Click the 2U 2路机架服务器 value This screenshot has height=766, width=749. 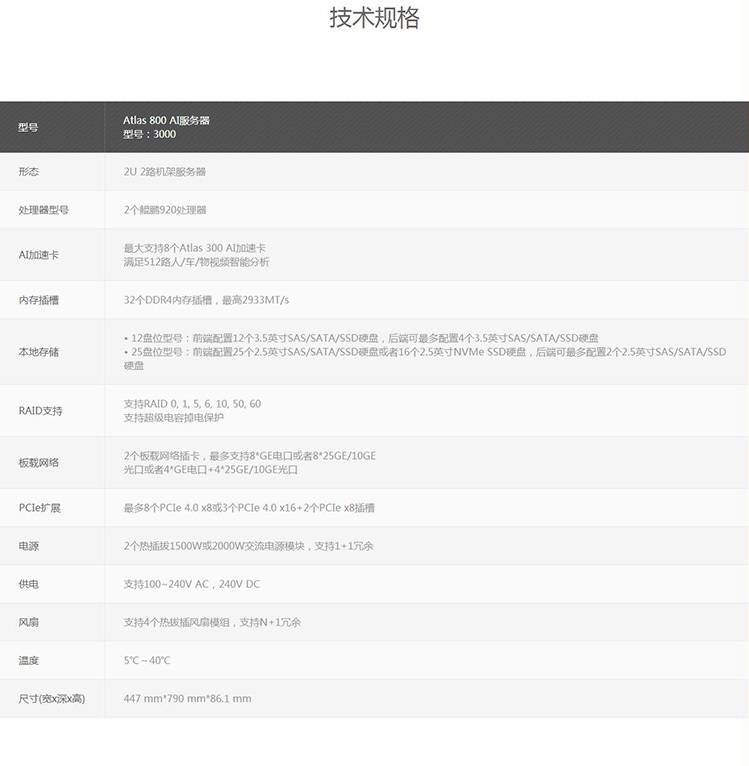tap(164, 172)
